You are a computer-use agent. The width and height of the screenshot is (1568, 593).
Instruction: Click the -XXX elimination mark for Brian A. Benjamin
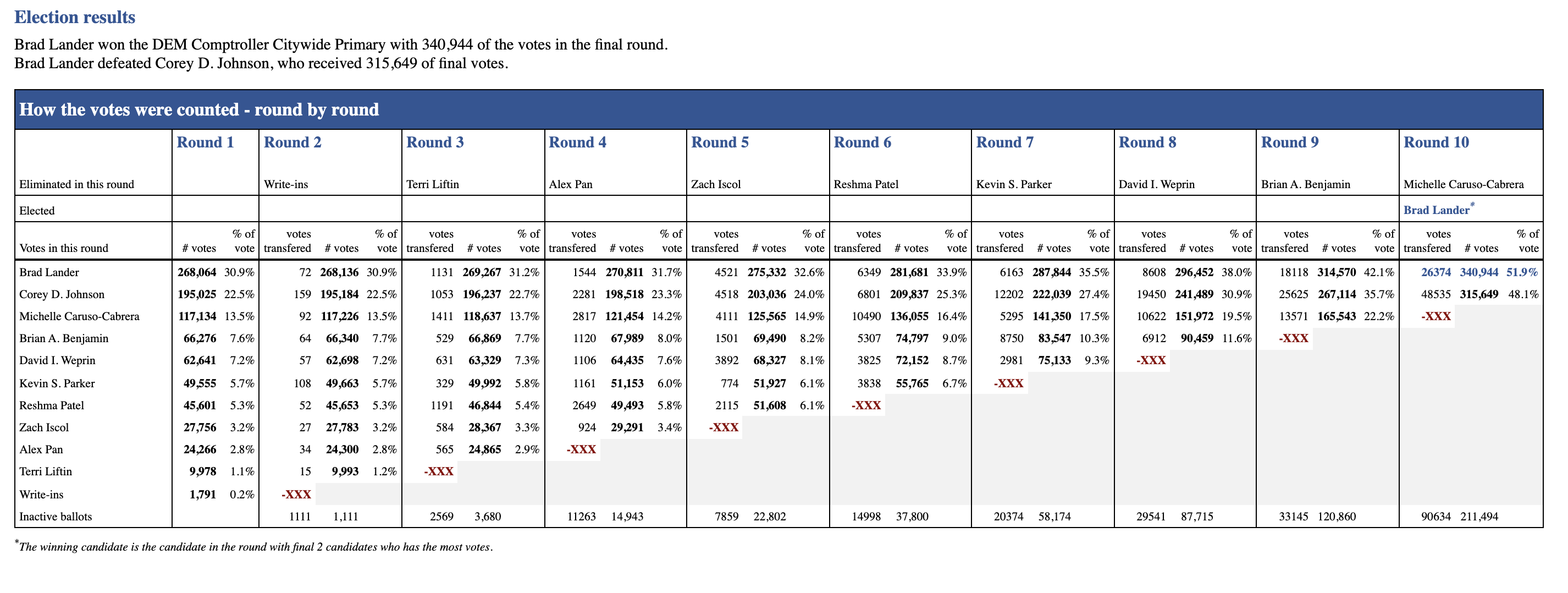(x=1293, y=338)
